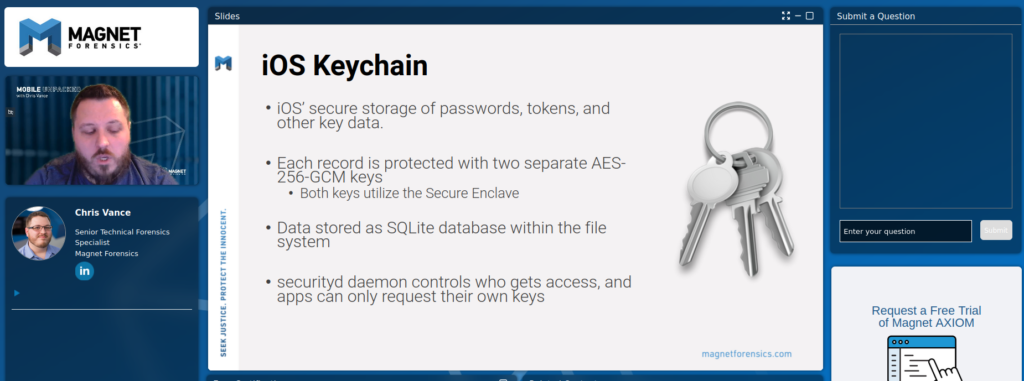This screenshot has height=381, width=1024.
Task: Click Chris Vance's profile photo
Action: click(39, 233)
